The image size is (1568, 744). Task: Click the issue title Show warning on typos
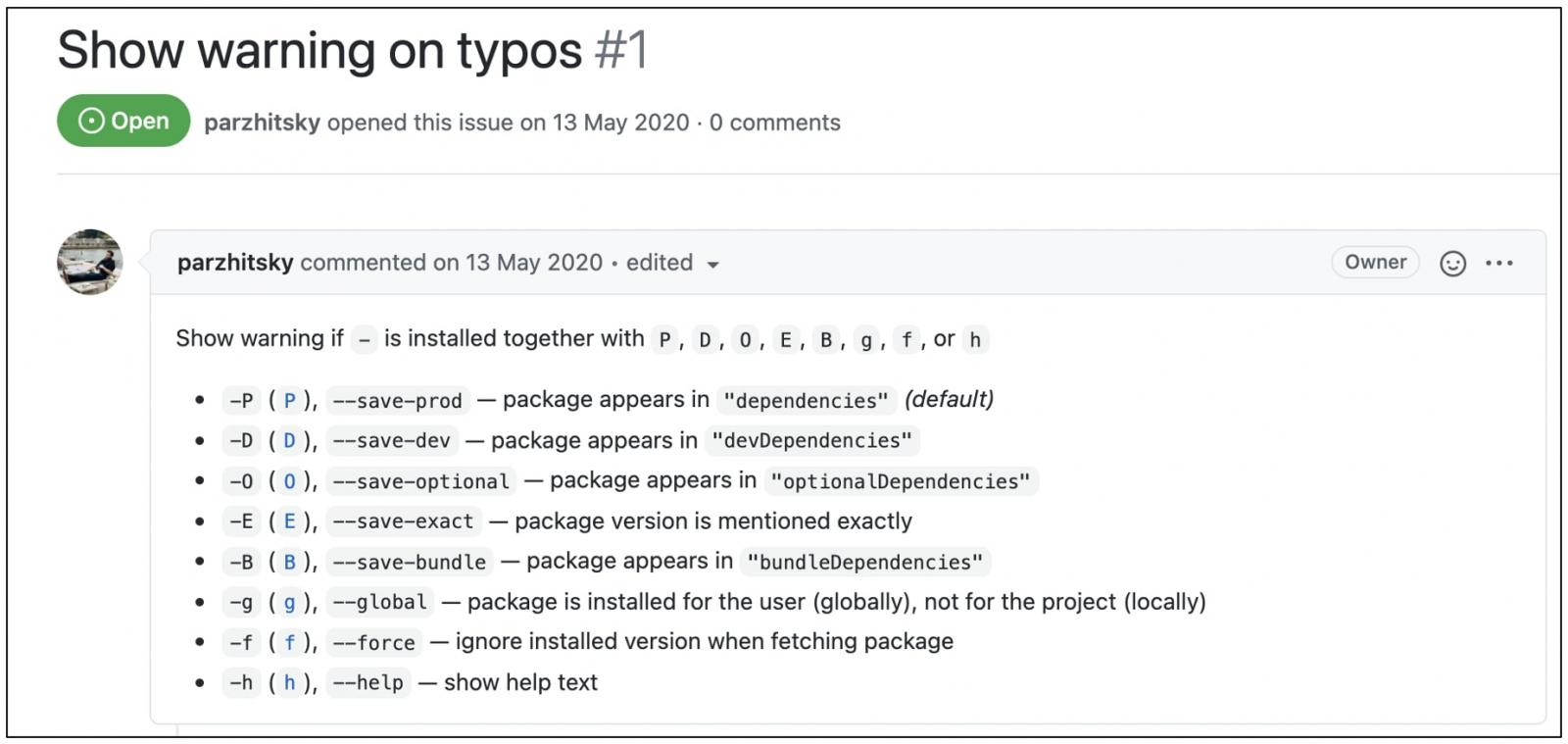[x=319, y=50]
